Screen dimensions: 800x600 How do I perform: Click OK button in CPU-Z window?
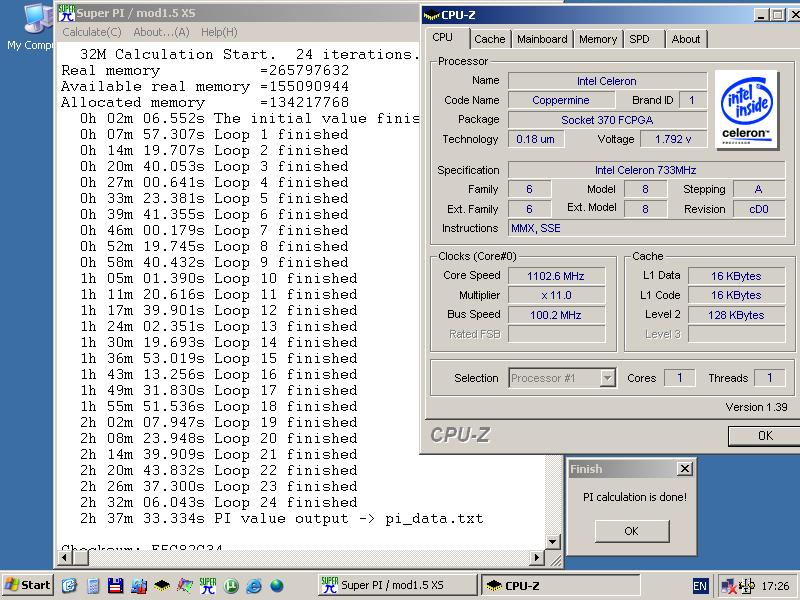pos(764,436)
